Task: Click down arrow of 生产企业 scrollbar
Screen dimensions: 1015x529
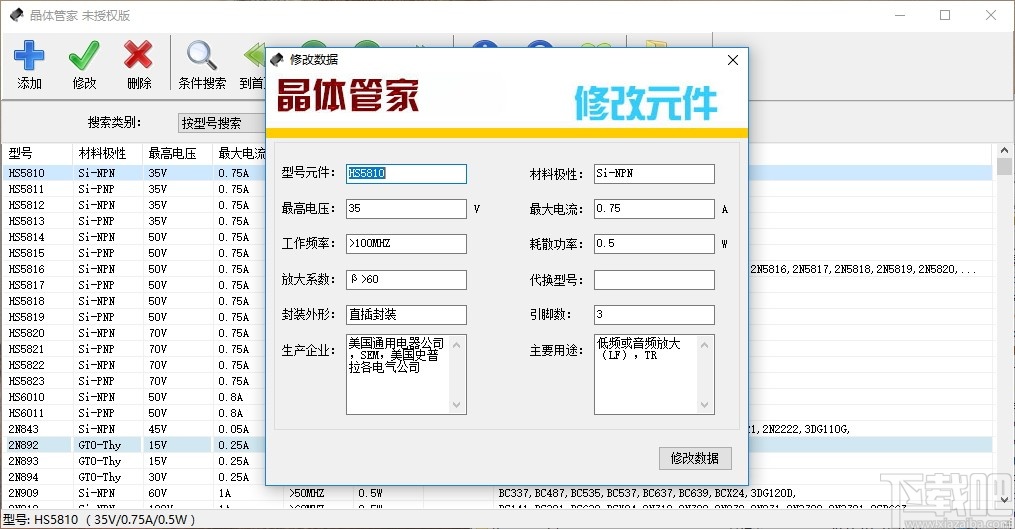Action: tap(457, 405)
